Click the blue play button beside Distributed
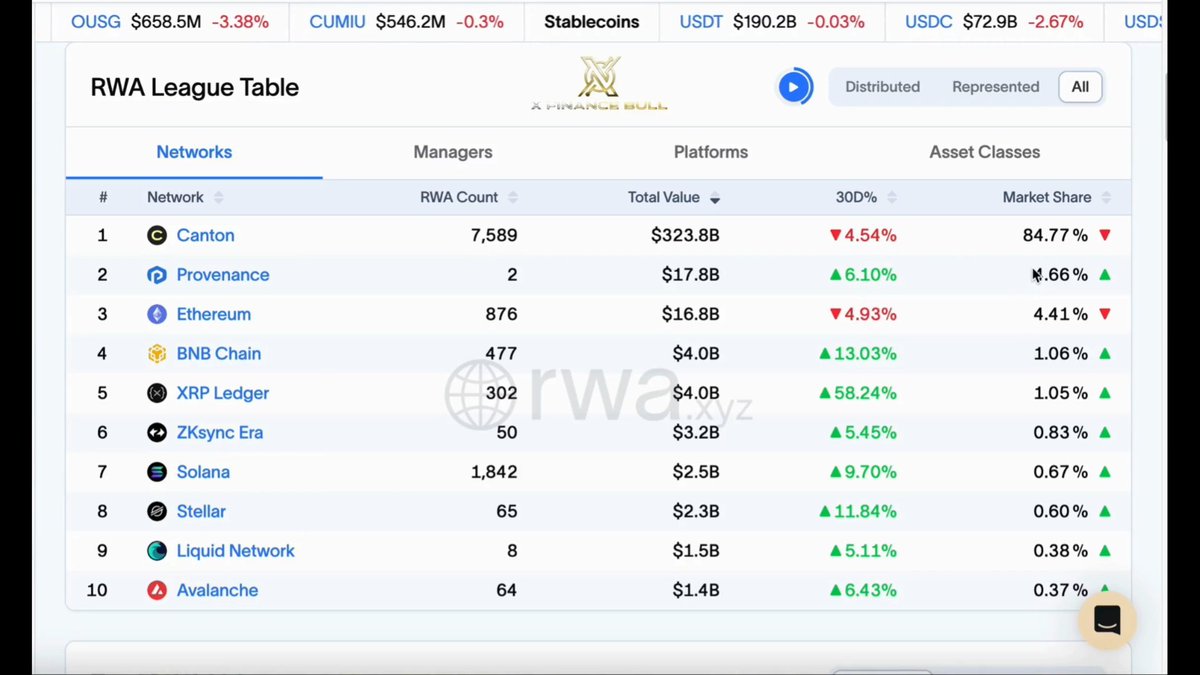Screen dimensions: 1200x675 point(795,87)
